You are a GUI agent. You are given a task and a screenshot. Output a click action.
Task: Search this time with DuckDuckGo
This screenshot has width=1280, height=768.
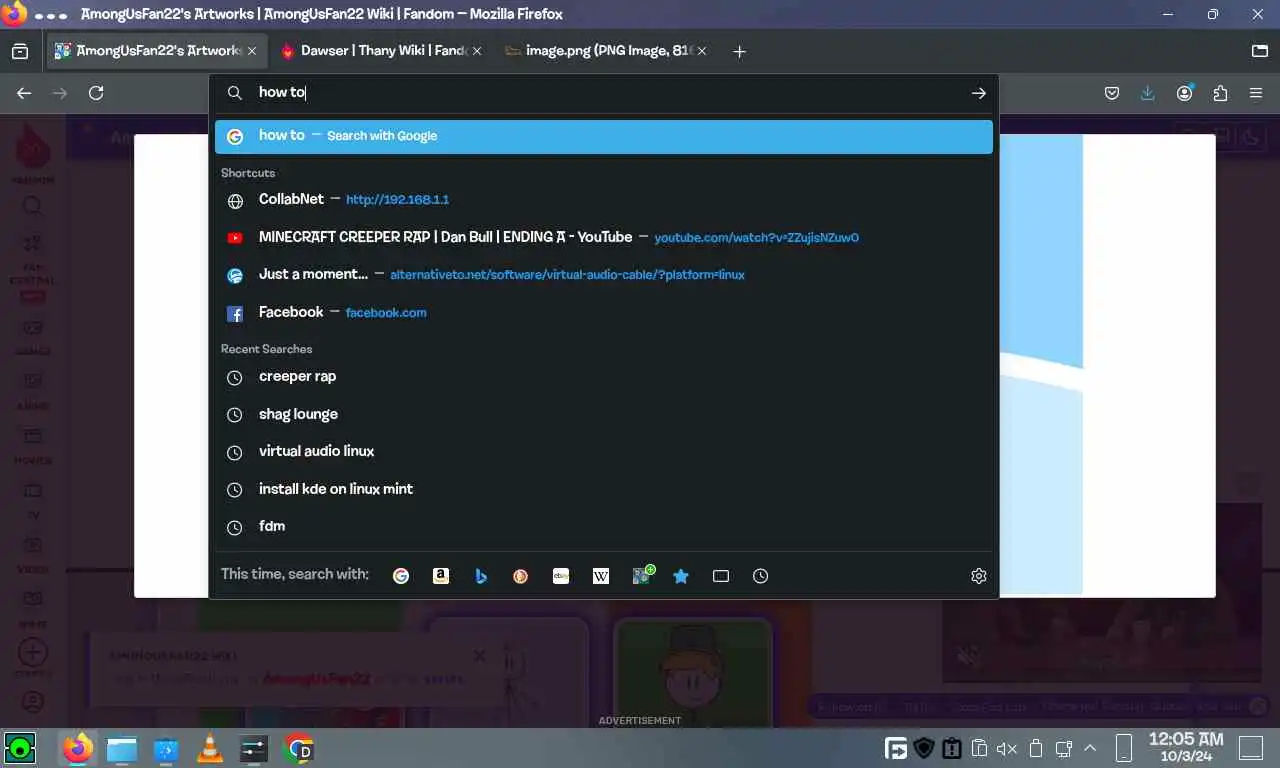(521, 576)
